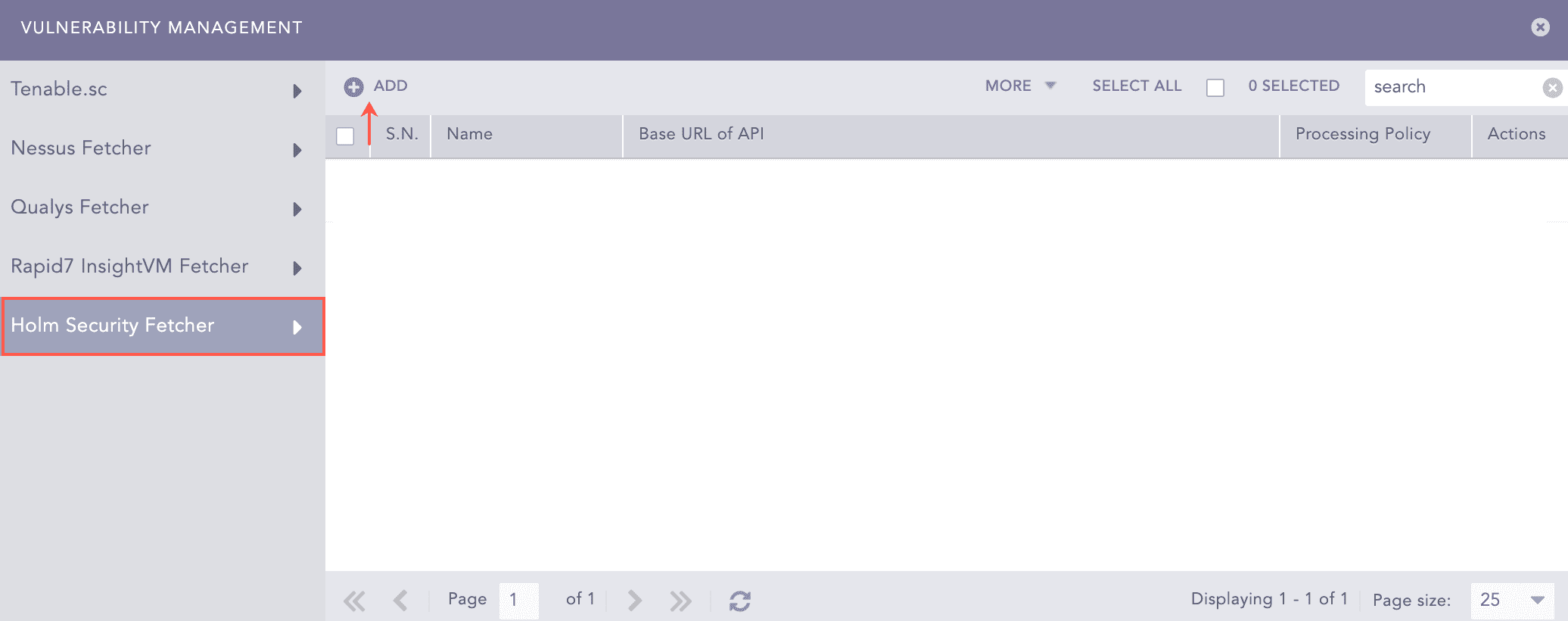The width and height of the screenshot is (1568, 621).
Task: Click the Processing Policy column header
Action: (1362, 135)
